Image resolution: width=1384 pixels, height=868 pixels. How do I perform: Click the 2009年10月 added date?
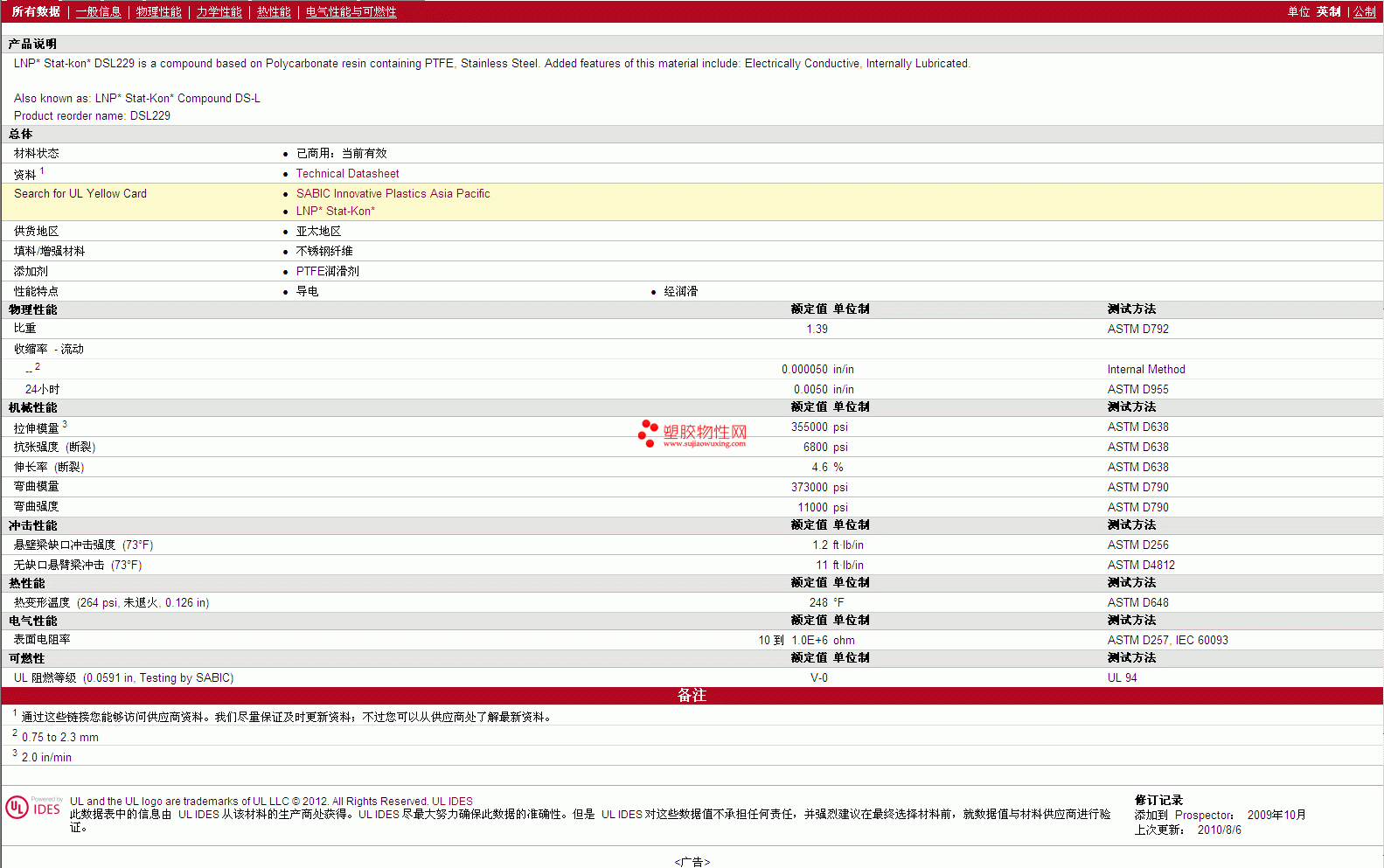[1276, 816]
